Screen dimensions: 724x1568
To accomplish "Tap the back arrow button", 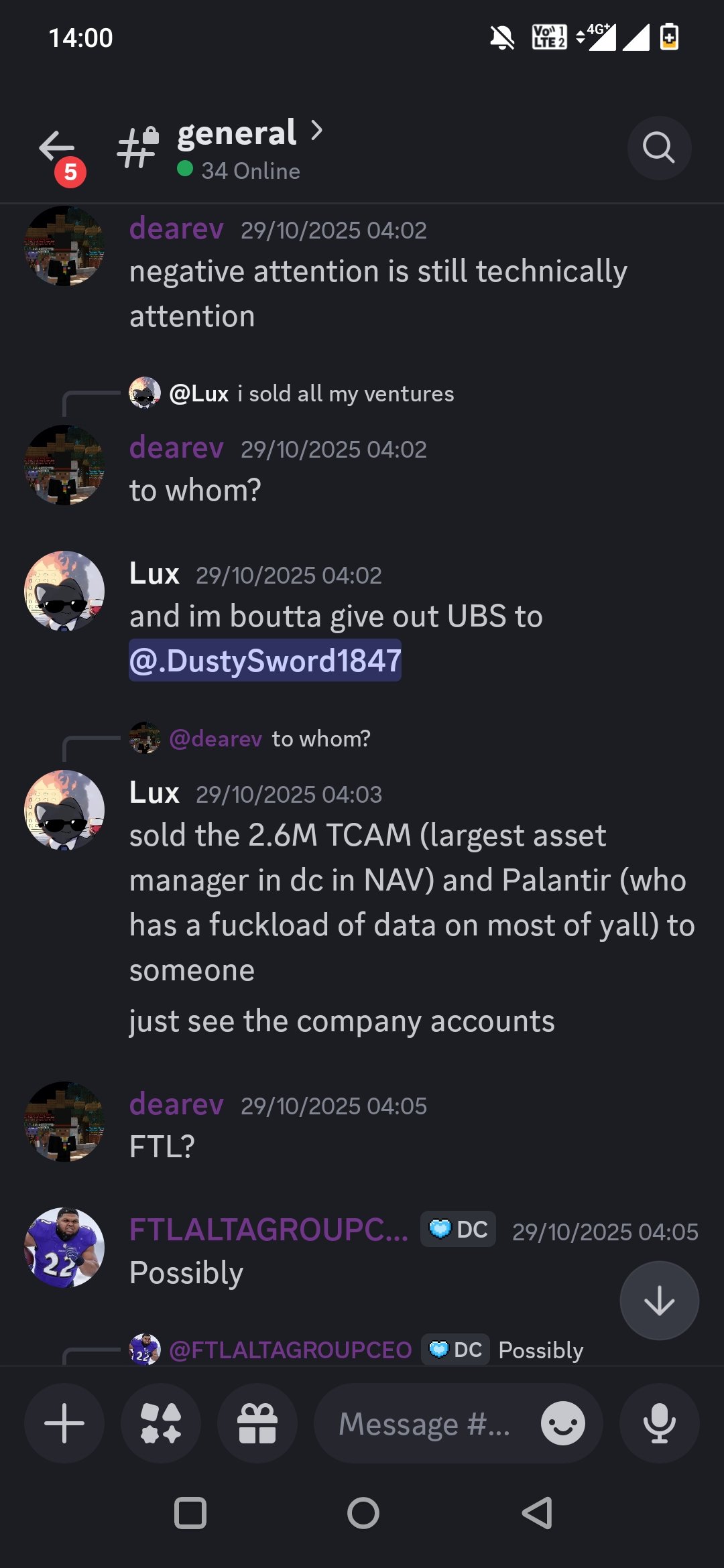I will pos(57,147).
